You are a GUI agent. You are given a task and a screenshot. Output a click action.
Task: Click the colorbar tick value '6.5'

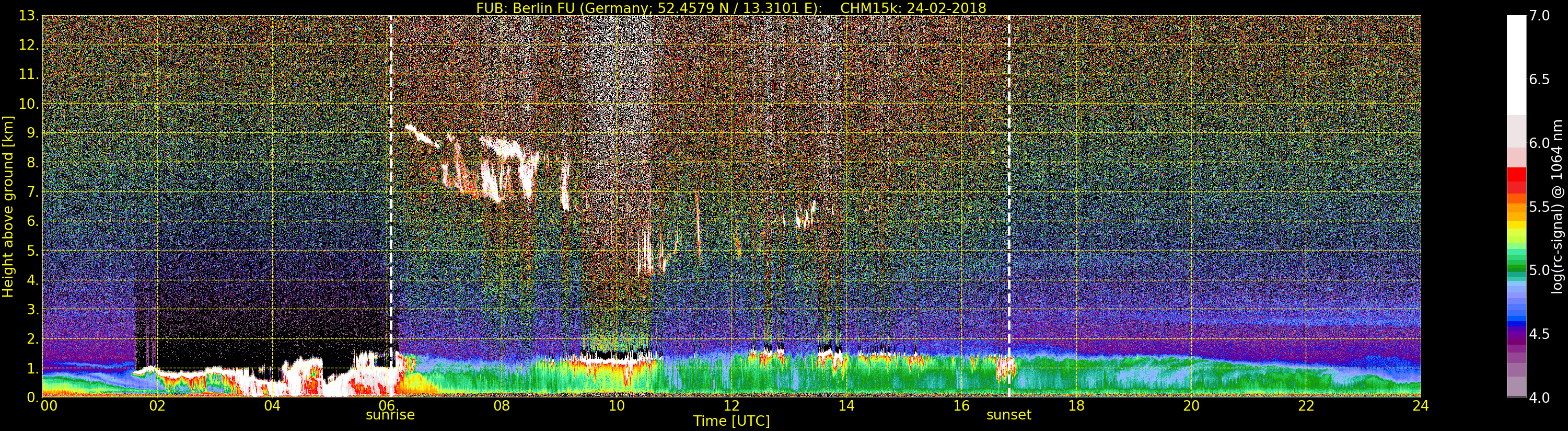1539,80
